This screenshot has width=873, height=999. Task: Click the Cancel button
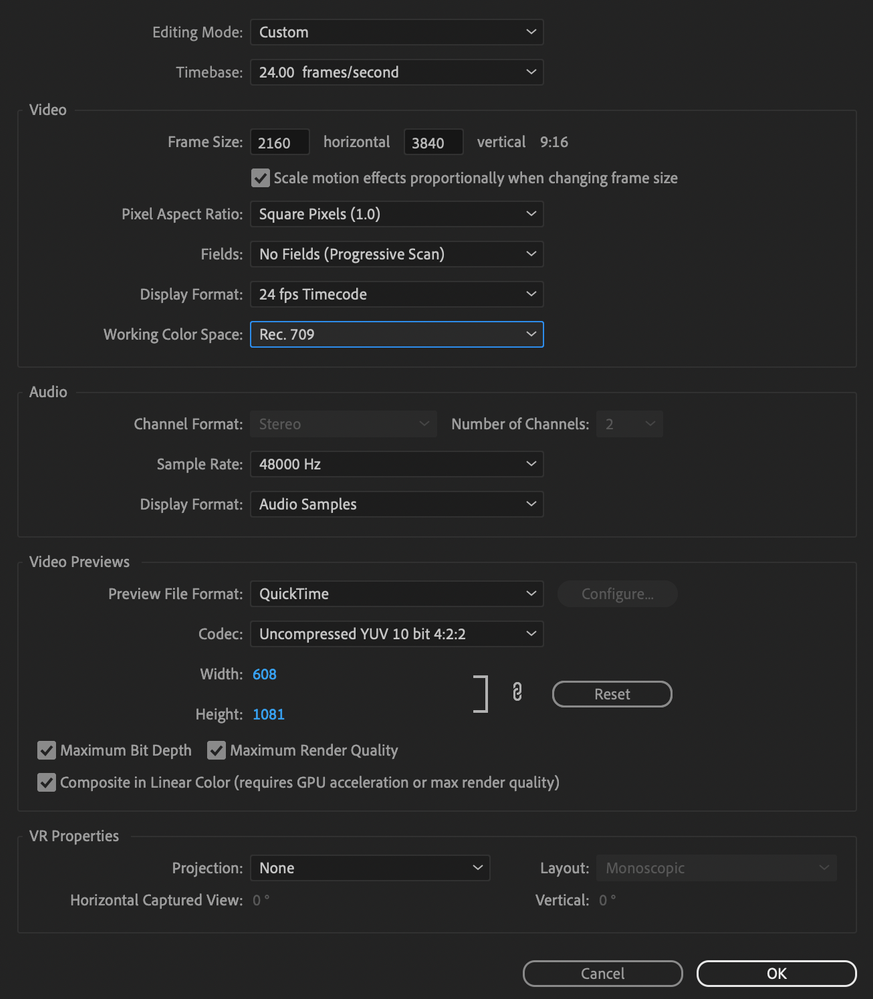point(602,974)
